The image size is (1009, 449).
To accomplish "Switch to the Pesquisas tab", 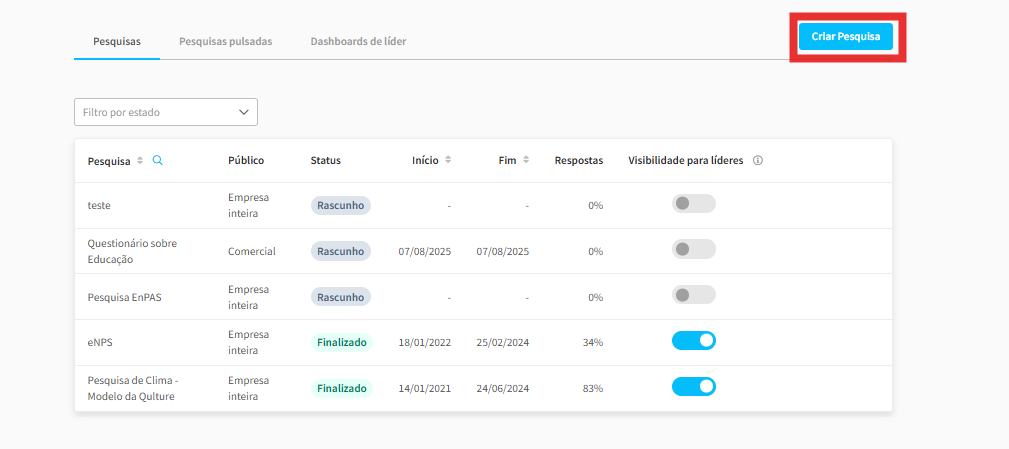I will click(x=117, y=41).
